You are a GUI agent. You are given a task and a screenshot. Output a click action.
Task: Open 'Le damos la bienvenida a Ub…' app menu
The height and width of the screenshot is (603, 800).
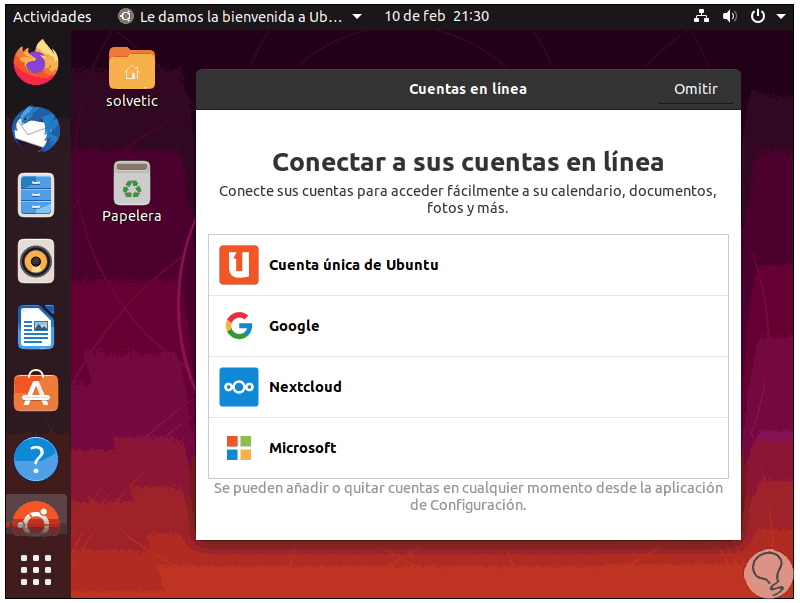(x=240, y=16)
